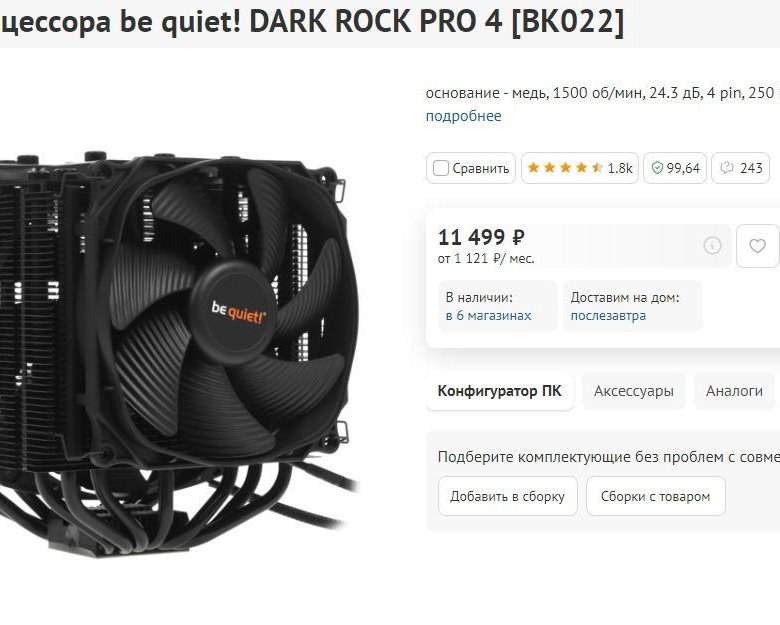Open the 243 comments badge
Screen dimensions: 780x625
741,168
